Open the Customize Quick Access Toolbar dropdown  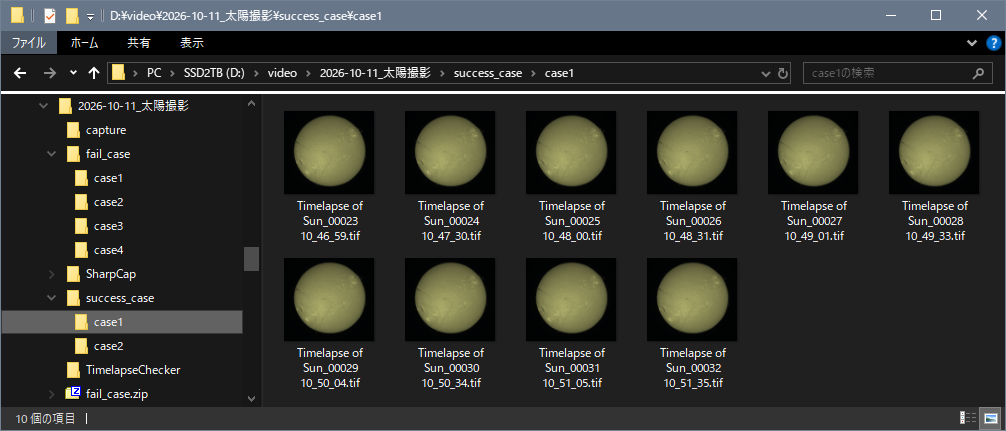90,16
